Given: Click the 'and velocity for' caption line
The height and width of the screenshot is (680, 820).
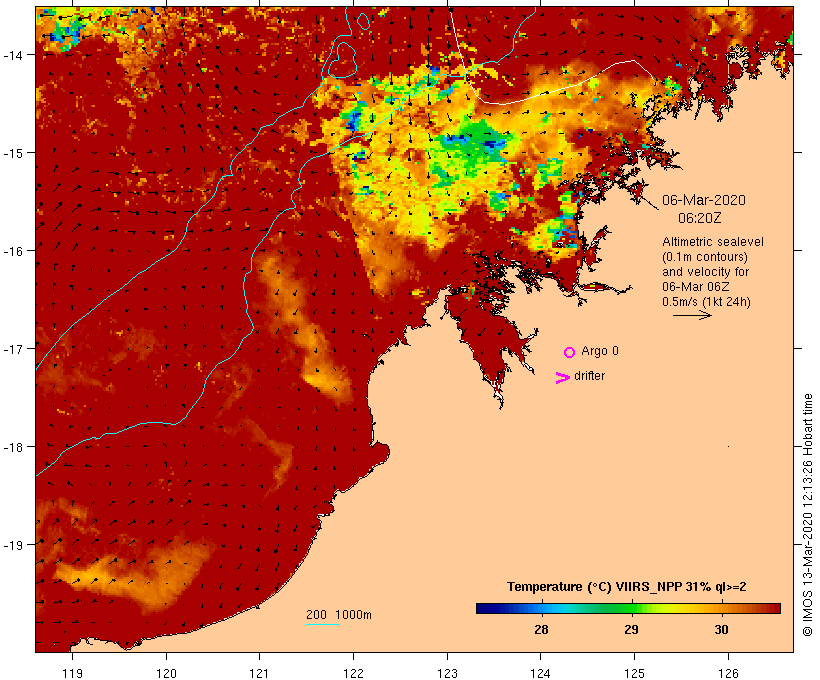Looking at the screenshot, I should 705,272.
